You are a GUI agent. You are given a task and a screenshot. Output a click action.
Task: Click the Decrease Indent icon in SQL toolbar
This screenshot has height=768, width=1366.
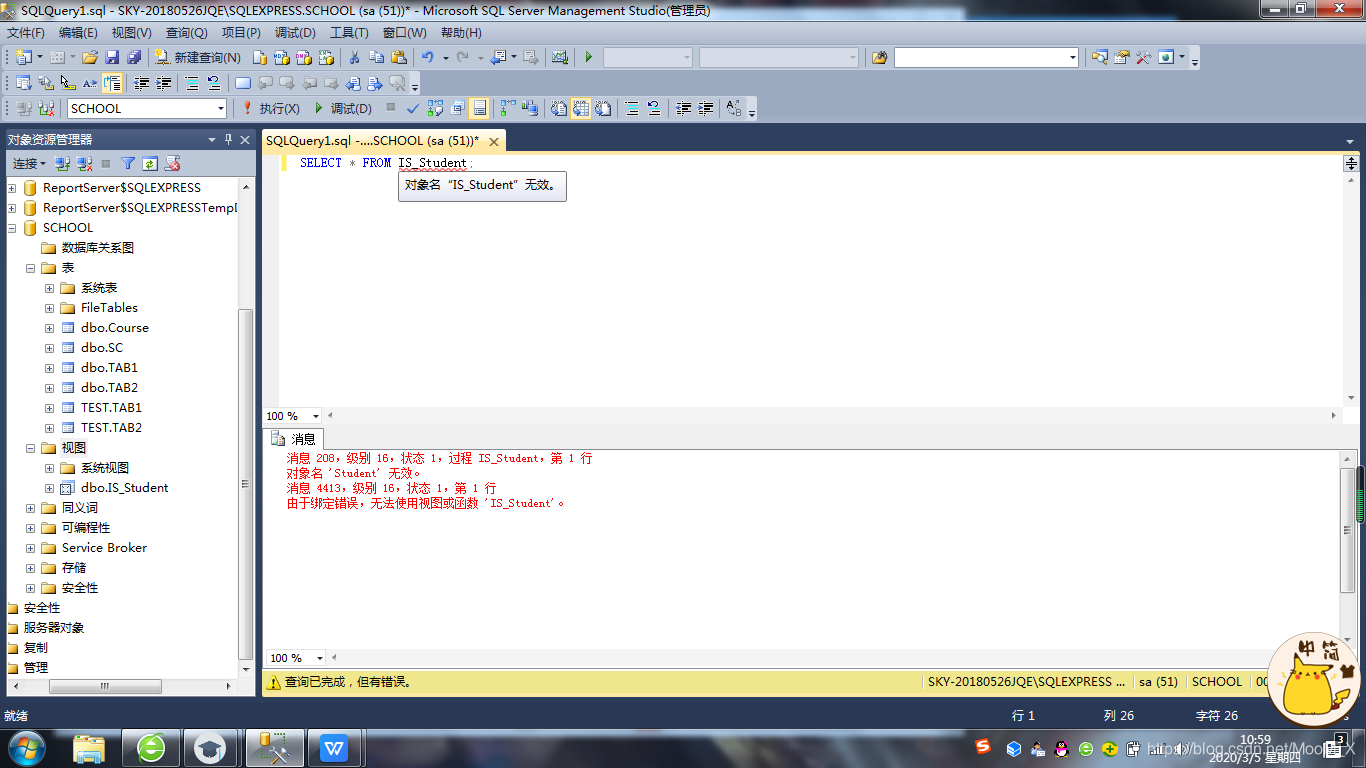pos(684,108)
